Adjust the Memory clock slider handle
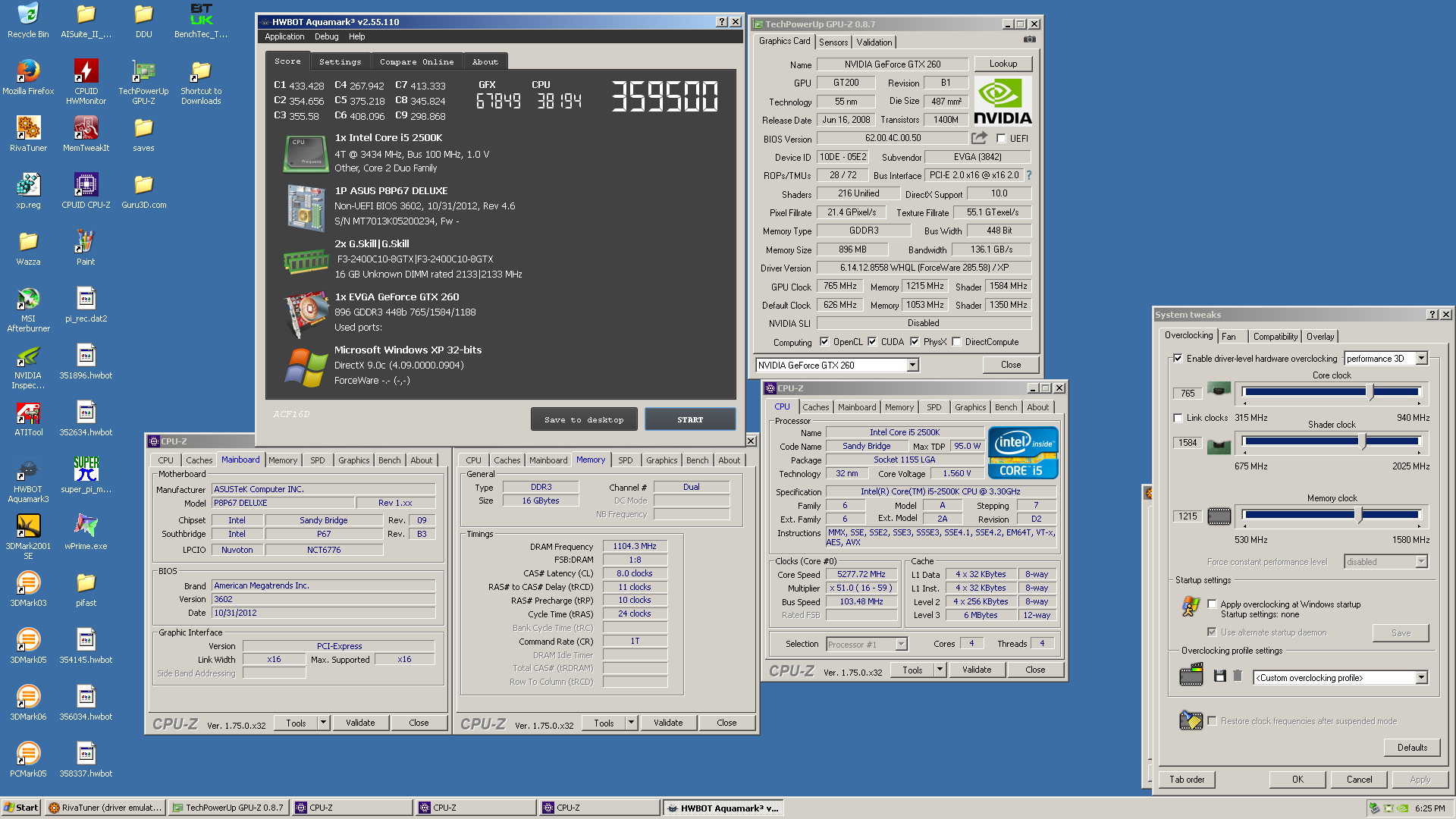 pyautogui.click(x=1359, y=515)
